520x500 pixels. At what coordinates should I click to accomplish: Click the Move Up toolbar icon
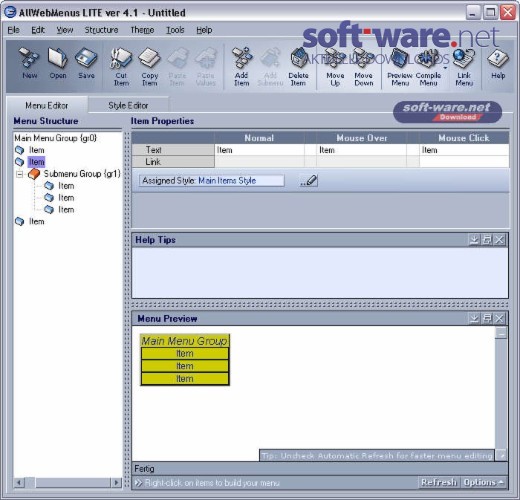click(x=335, y=67)
